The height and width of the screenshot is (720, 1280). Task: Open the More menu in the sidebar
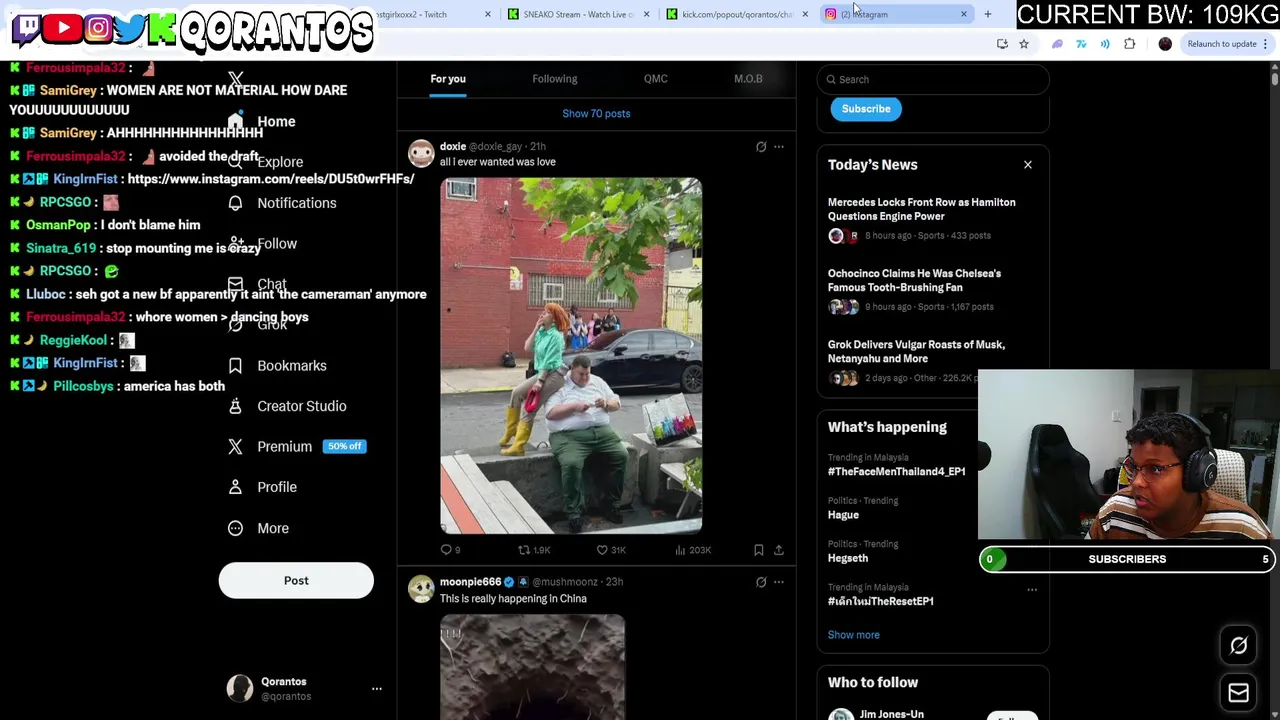[x=258, y=528]
